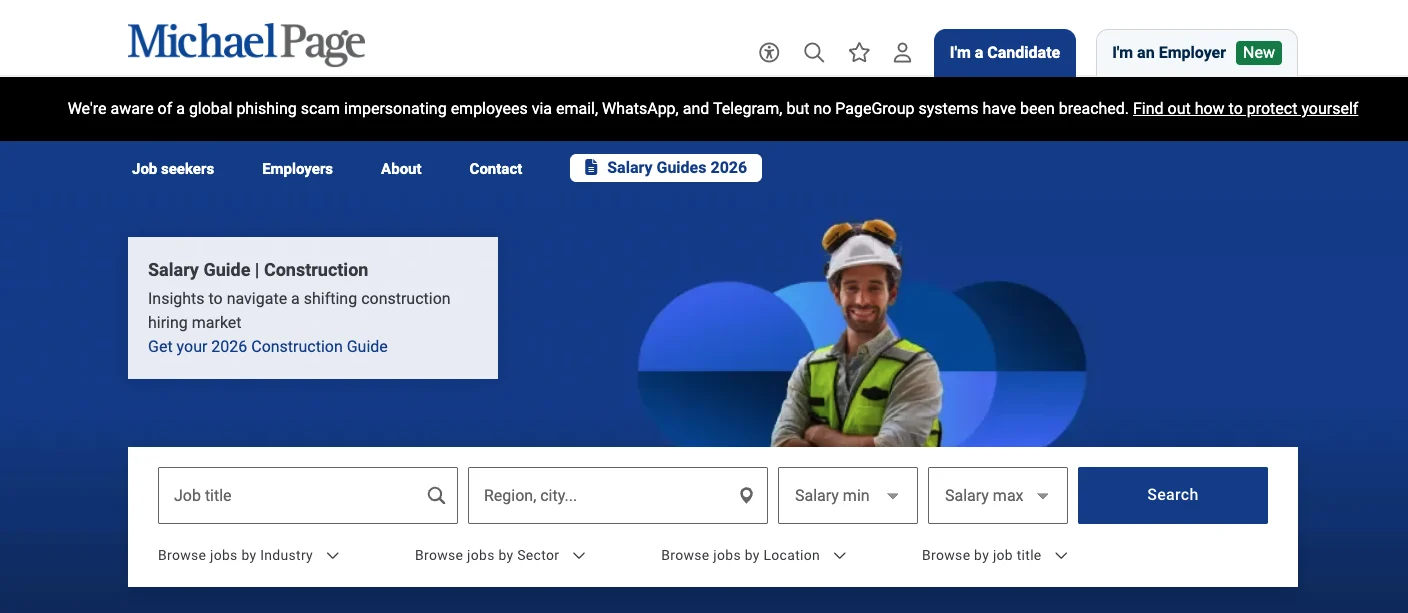1408x613 pixels.
Task: Open the Contact menu item
Action: tap(496, 169)
